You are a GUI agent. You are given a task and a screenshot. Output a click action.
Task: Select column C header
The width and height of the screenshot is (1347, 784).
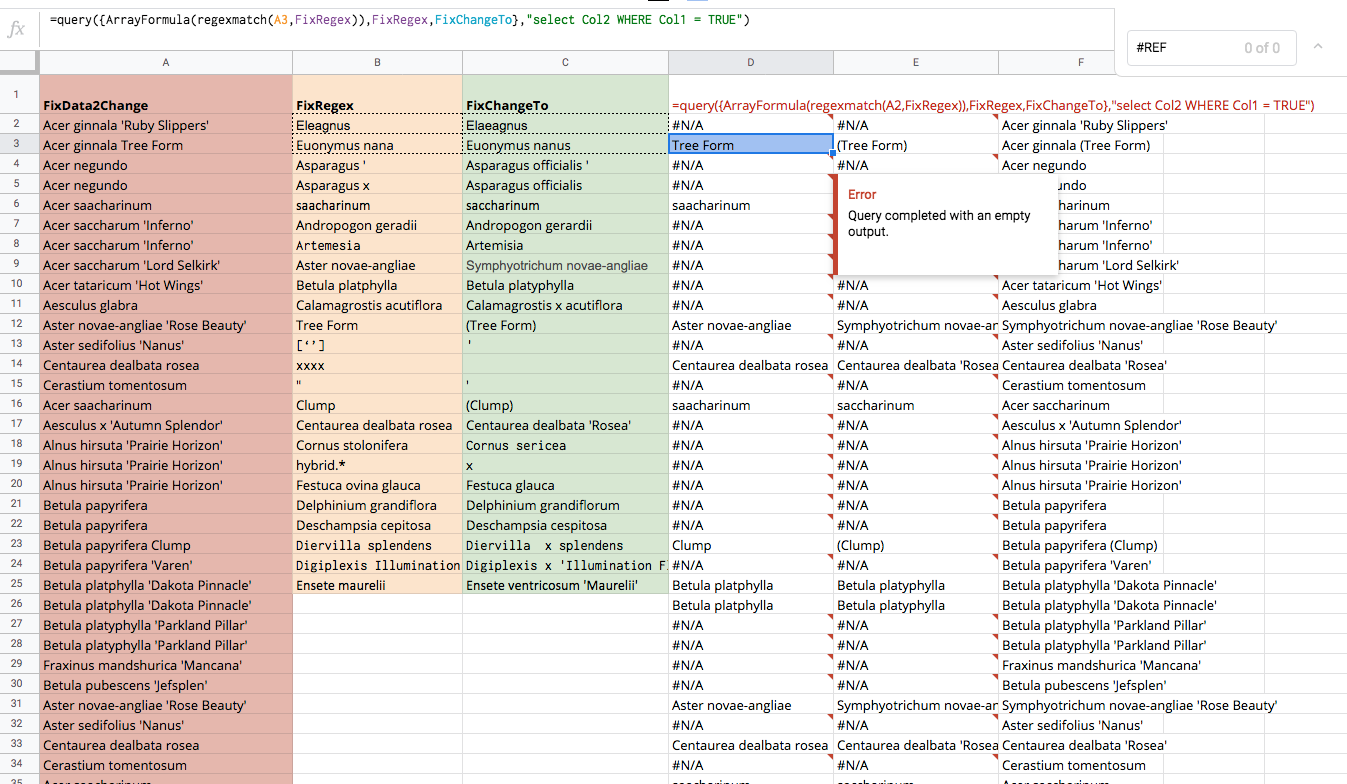(x=565, y=62)
